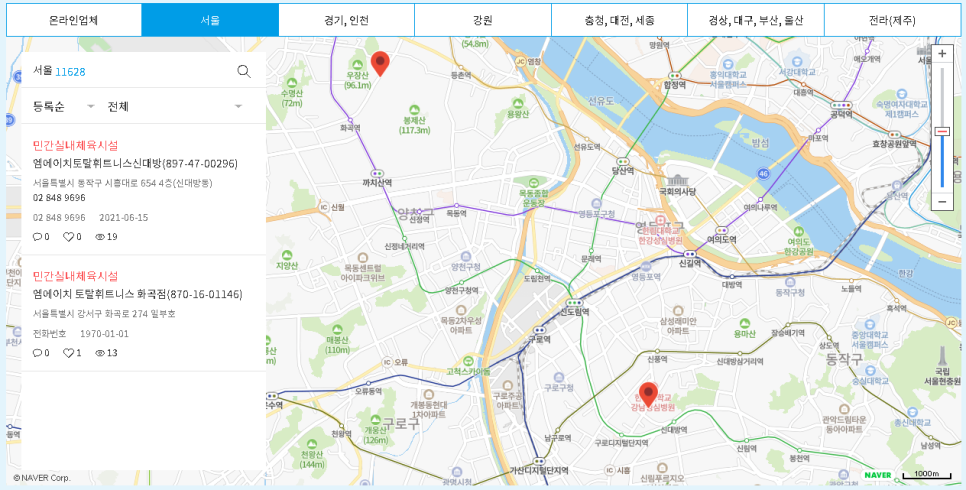Viewport: 966px width, 490px height.
Task: Open 경상, 대구, 부산, 울산 tab
Action: (x=755, y=20)
